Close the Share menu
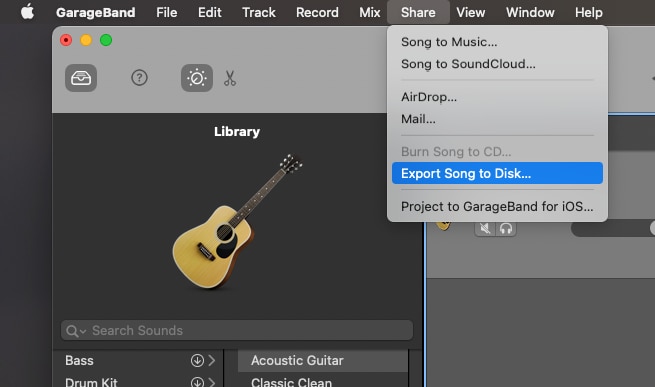The height and width of the screenshot is (387, 655). pyautogui.click(x=418, y=13)
